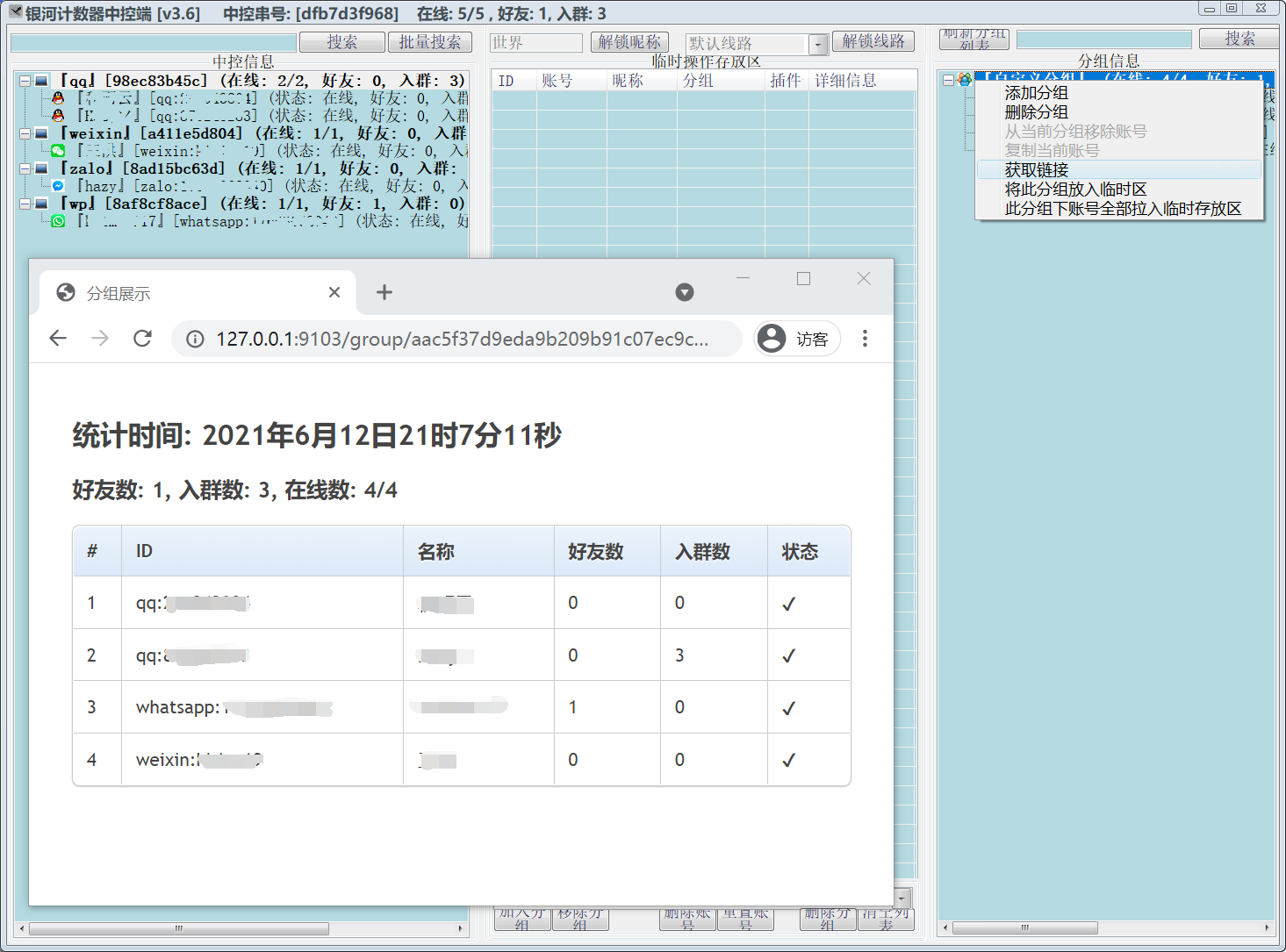Open a new browser tab
Screen dimensions: 1286x952
click(x=384, y=292)
